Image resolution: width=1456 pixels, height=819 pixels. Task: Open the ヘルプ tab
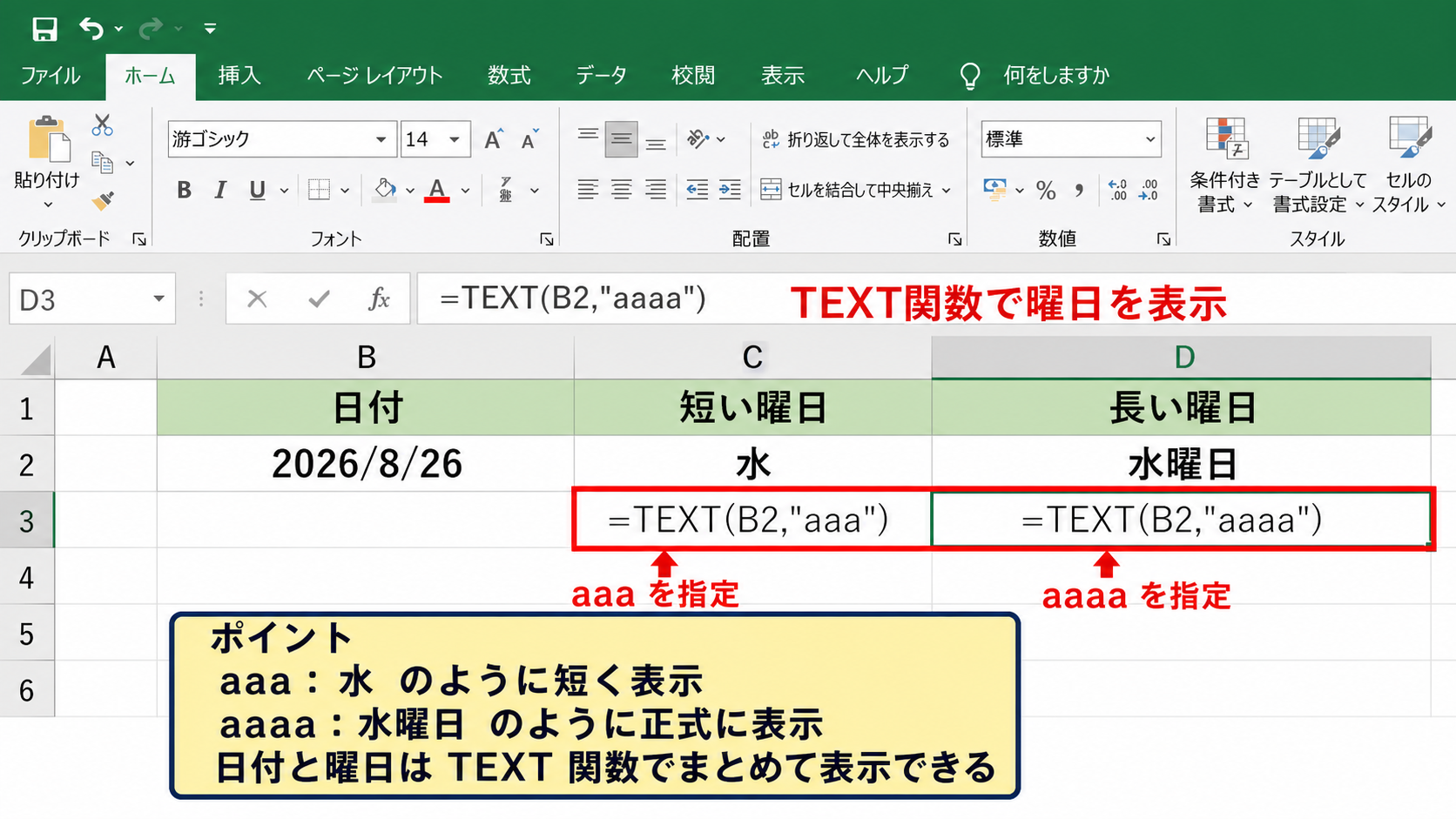[x=881, y=76]
